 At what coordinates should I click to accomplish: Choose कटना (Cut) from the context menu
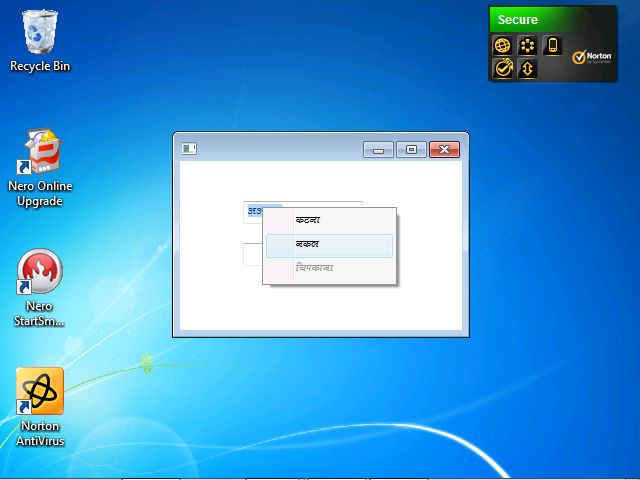point(329,220)
